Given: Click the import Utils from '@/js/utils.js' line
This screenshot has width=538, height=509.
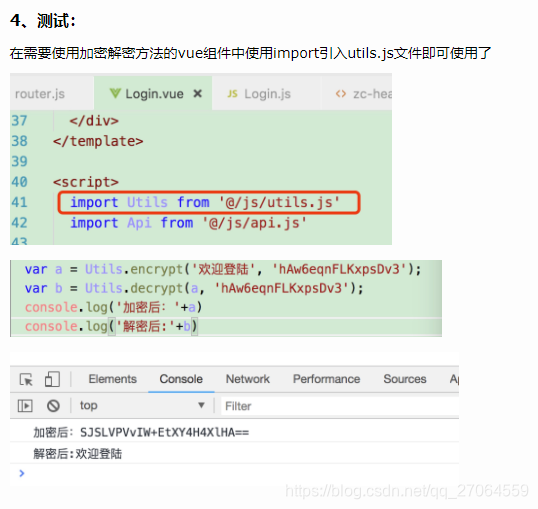Looking at the screenshot, I should click(x=205, y=203).
